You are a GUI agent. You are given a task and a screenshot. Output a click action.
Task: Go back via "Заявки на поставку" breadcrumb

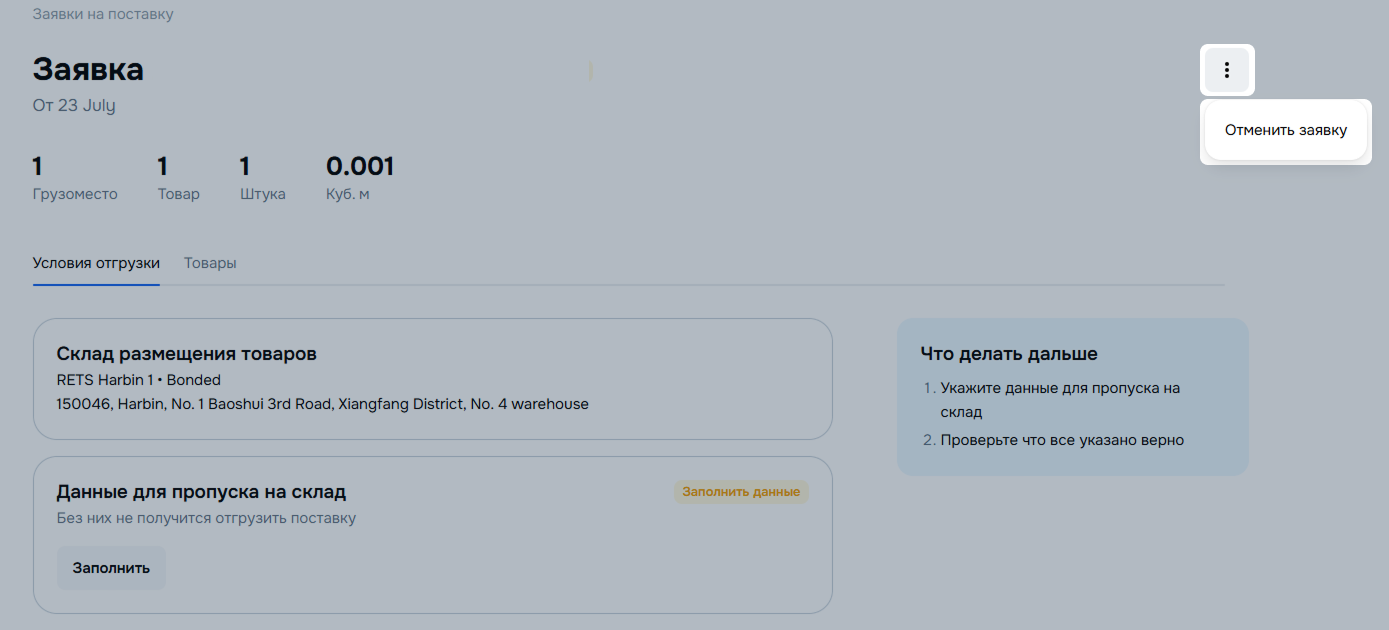click(103, 15)
